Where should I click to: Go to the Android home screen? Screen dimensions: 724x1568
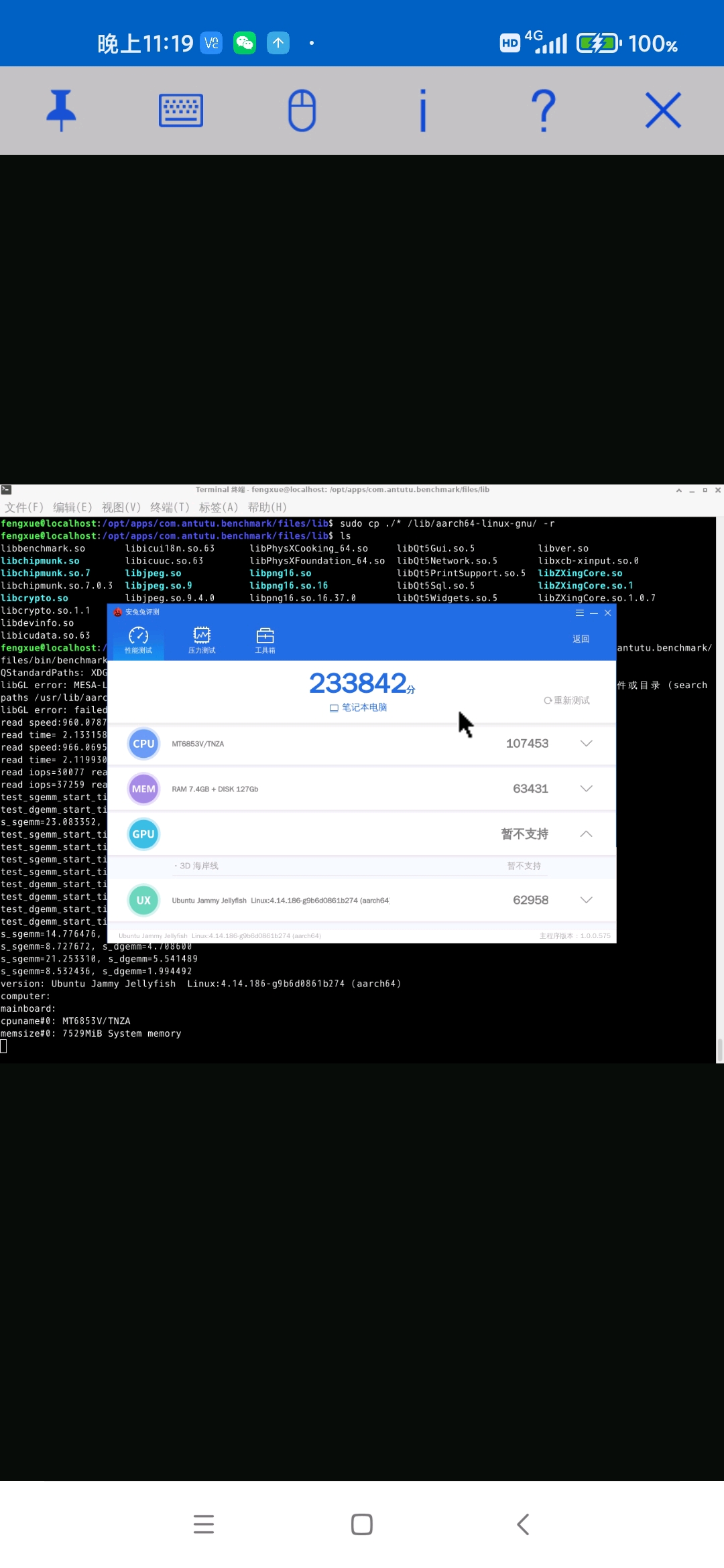[362, 1524]
